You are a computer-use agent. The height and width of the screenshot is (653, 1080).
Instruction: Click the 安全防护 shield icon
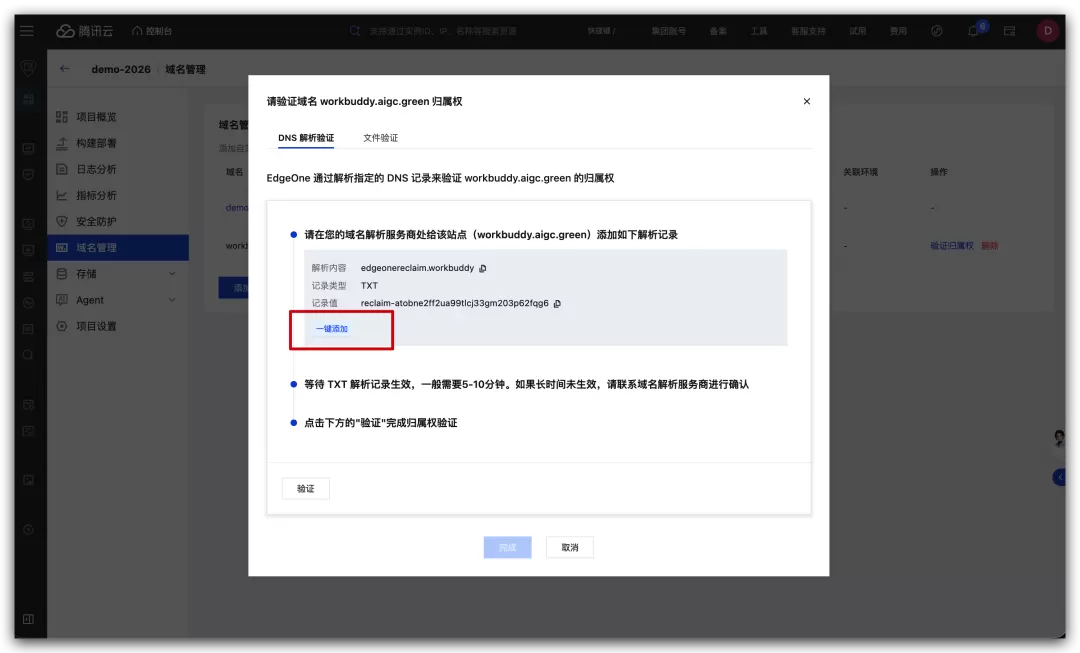62,222
